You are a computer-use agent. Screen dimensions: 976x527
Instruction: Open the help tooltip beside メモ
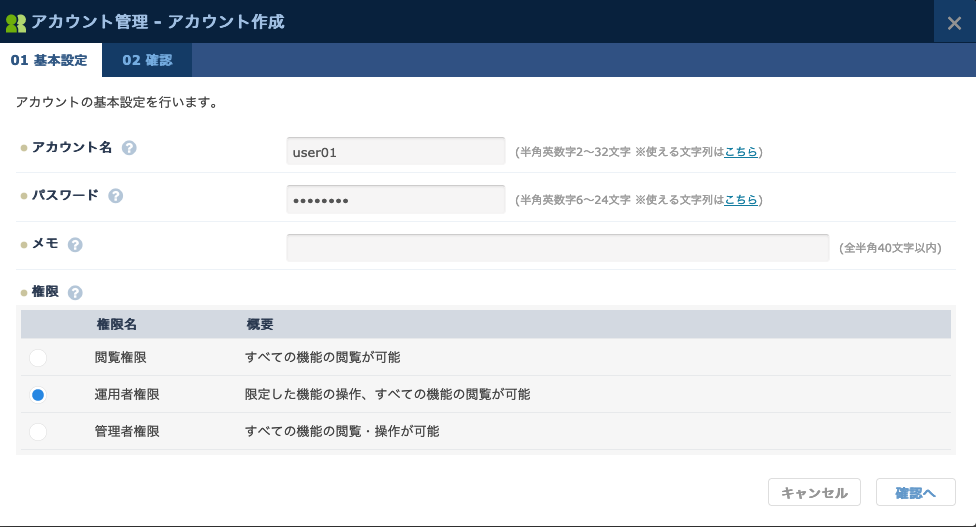click(x=75, y=244)
